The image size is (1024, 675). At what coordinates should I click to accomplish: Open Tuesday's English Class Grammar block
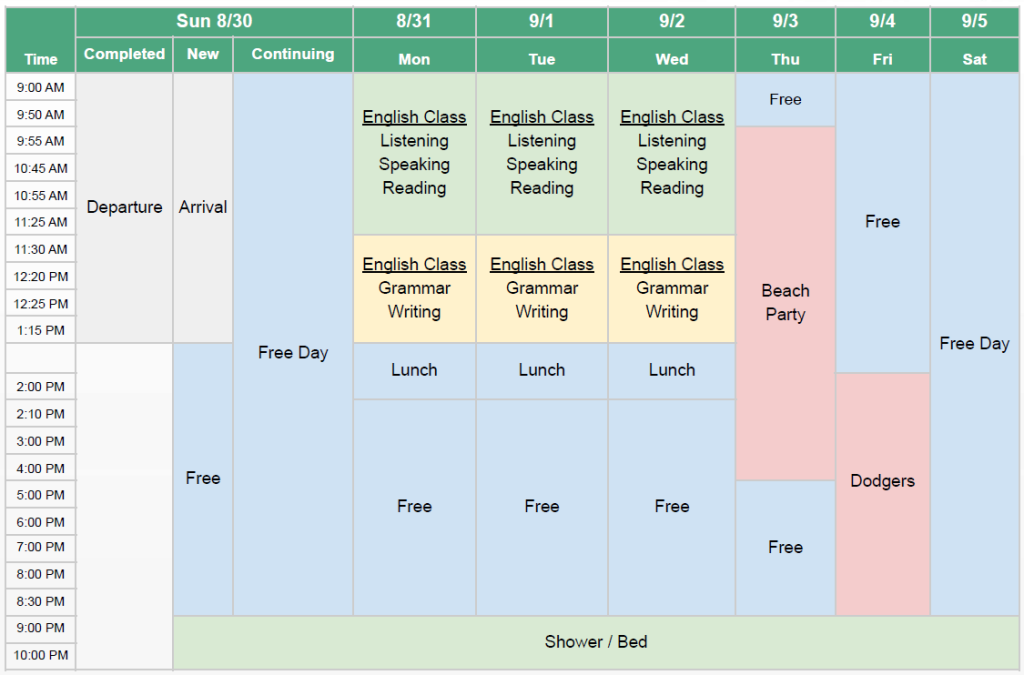click(x=542, y=288)
